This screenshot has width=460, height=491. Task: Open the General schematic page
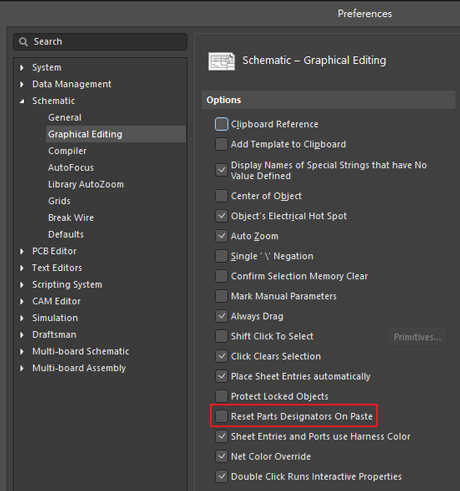tap(65, 118)
